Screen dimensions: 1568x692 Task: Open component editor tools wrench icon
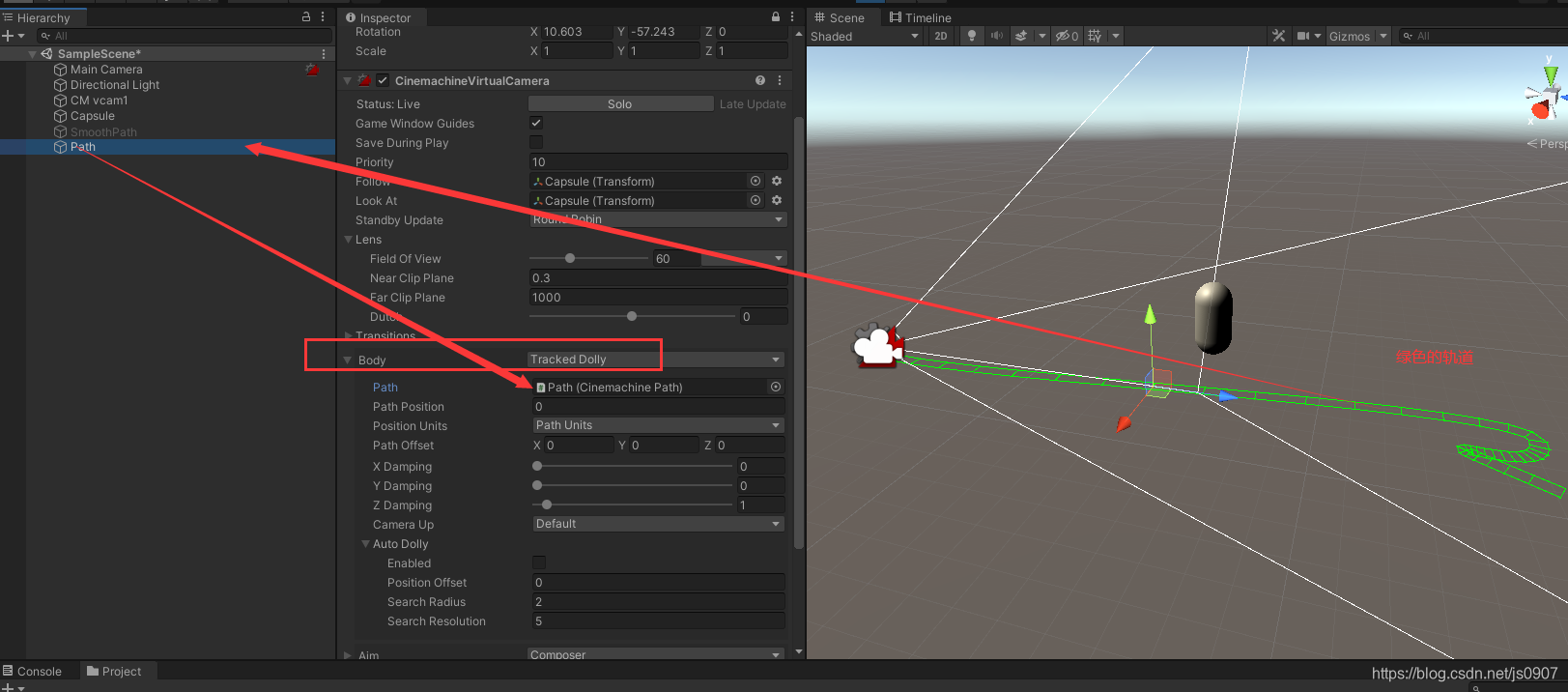tap(1278, 36)
